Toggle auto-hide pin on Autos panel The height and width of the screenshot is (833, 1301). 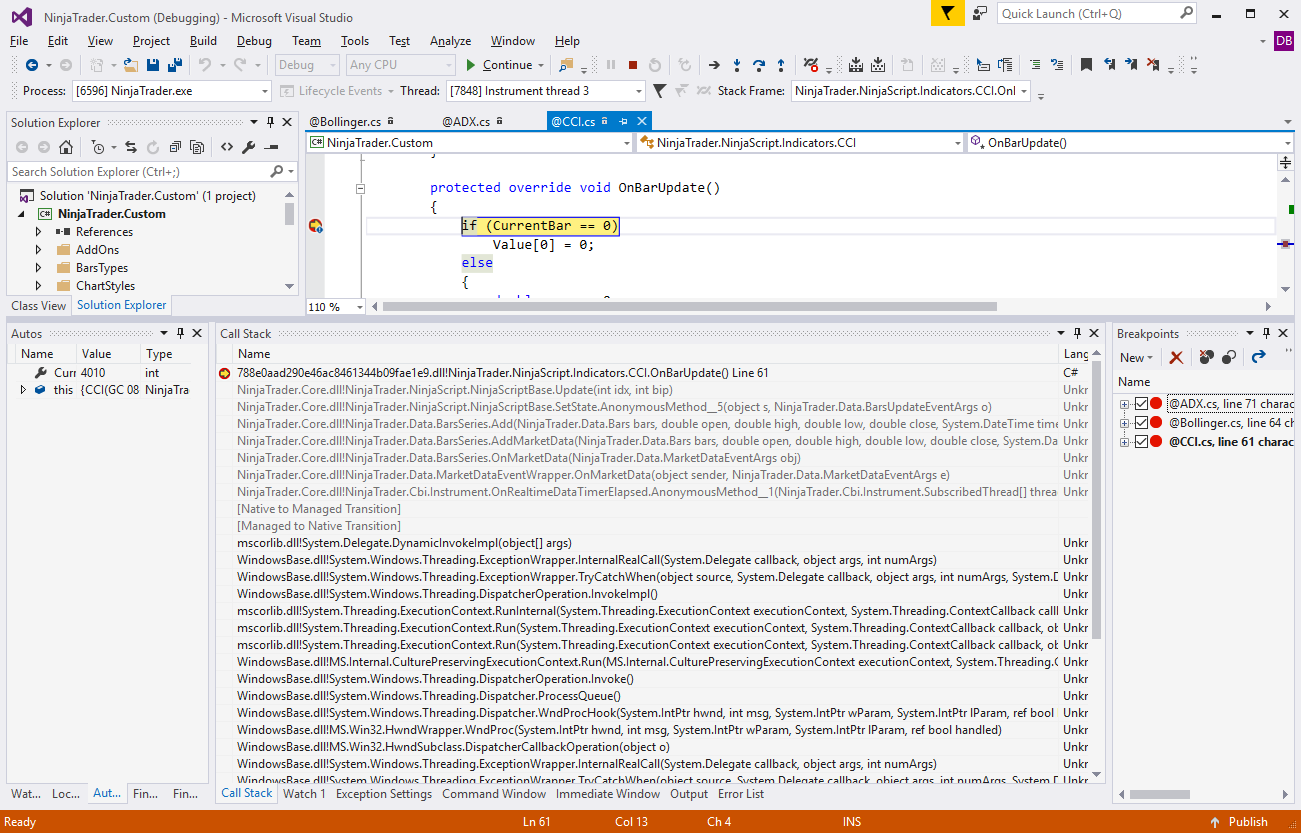(181, 333)
